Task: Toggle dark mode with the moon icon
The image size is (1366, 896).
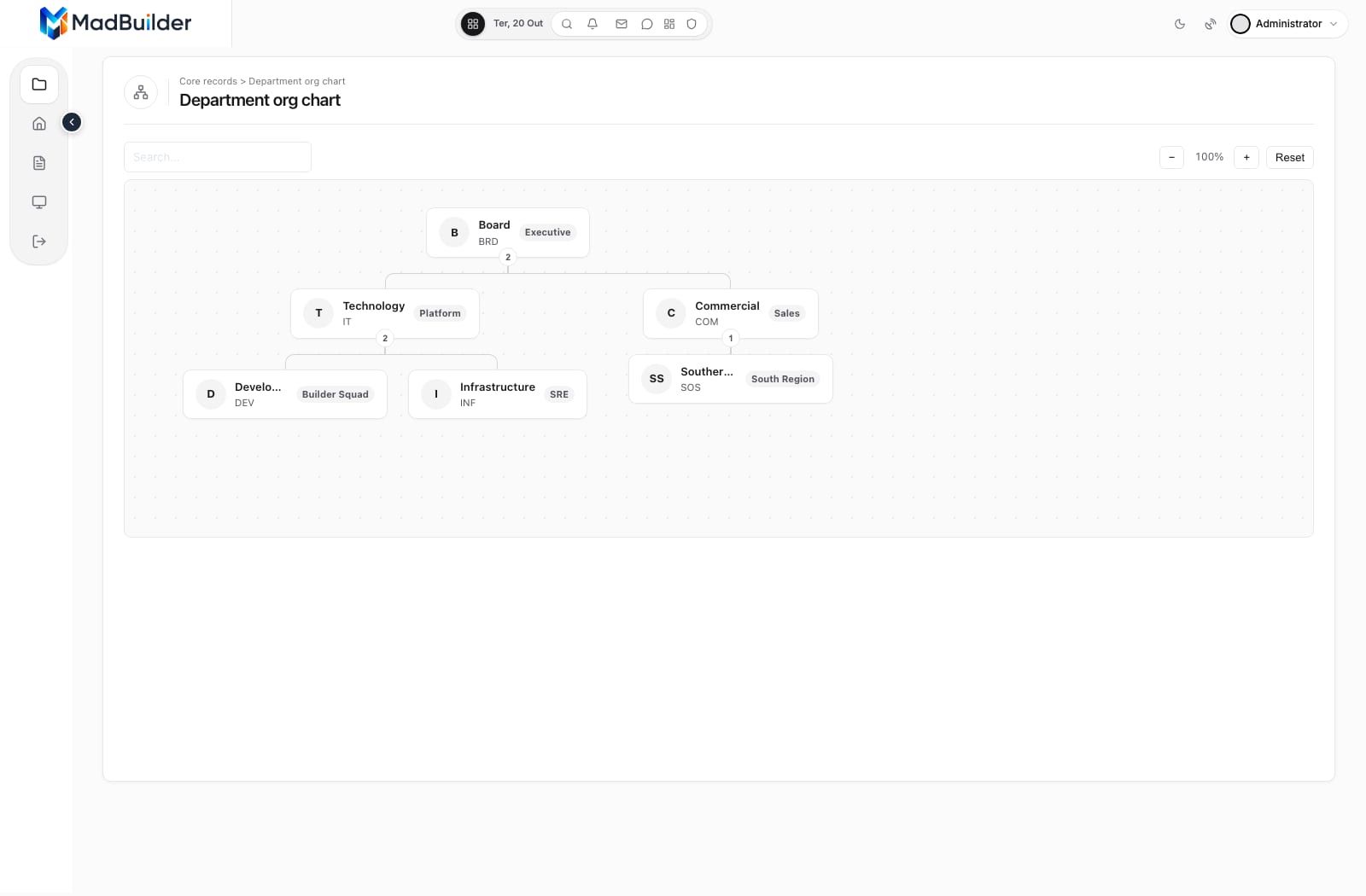Action: [1180, 24]
